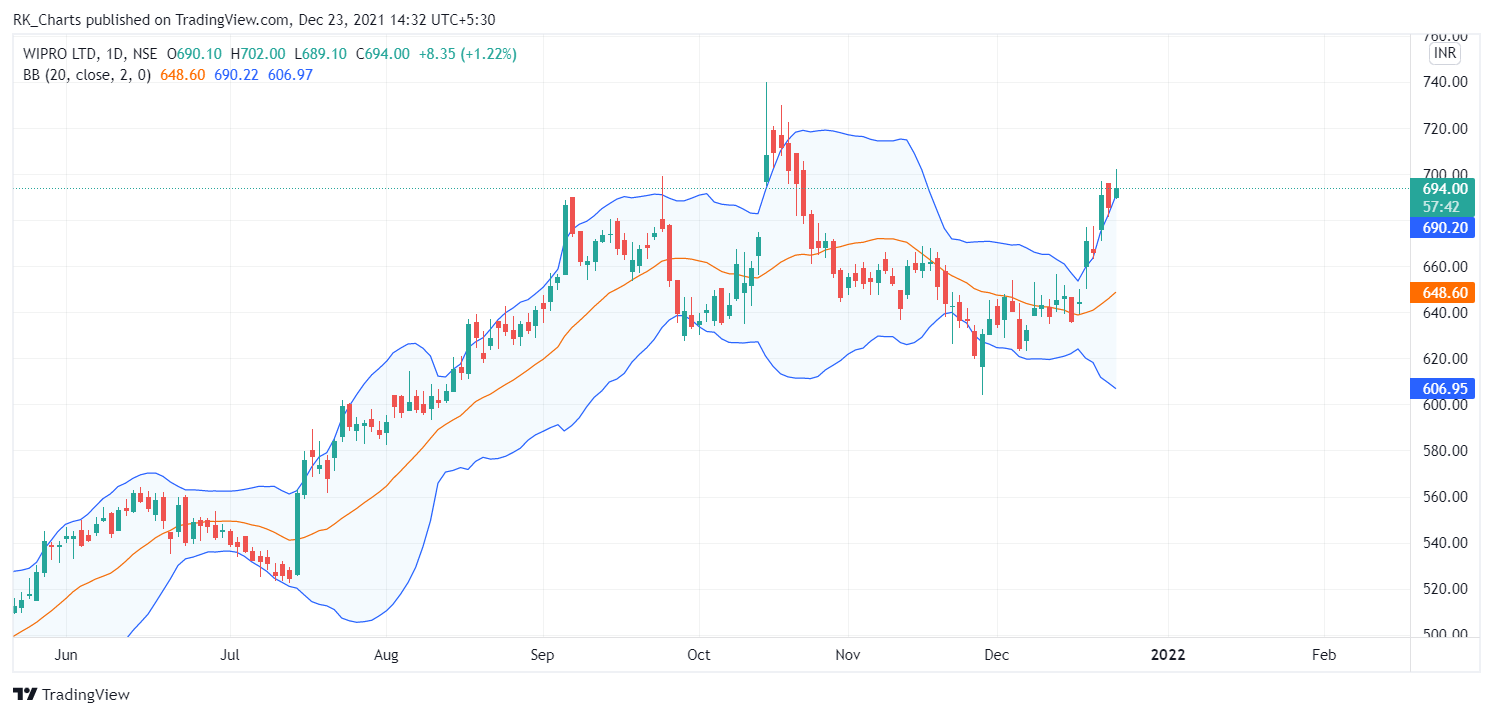1493x716 pixels.
Task: Click the 520.00 price axis label
Action: coord(1445,588)
